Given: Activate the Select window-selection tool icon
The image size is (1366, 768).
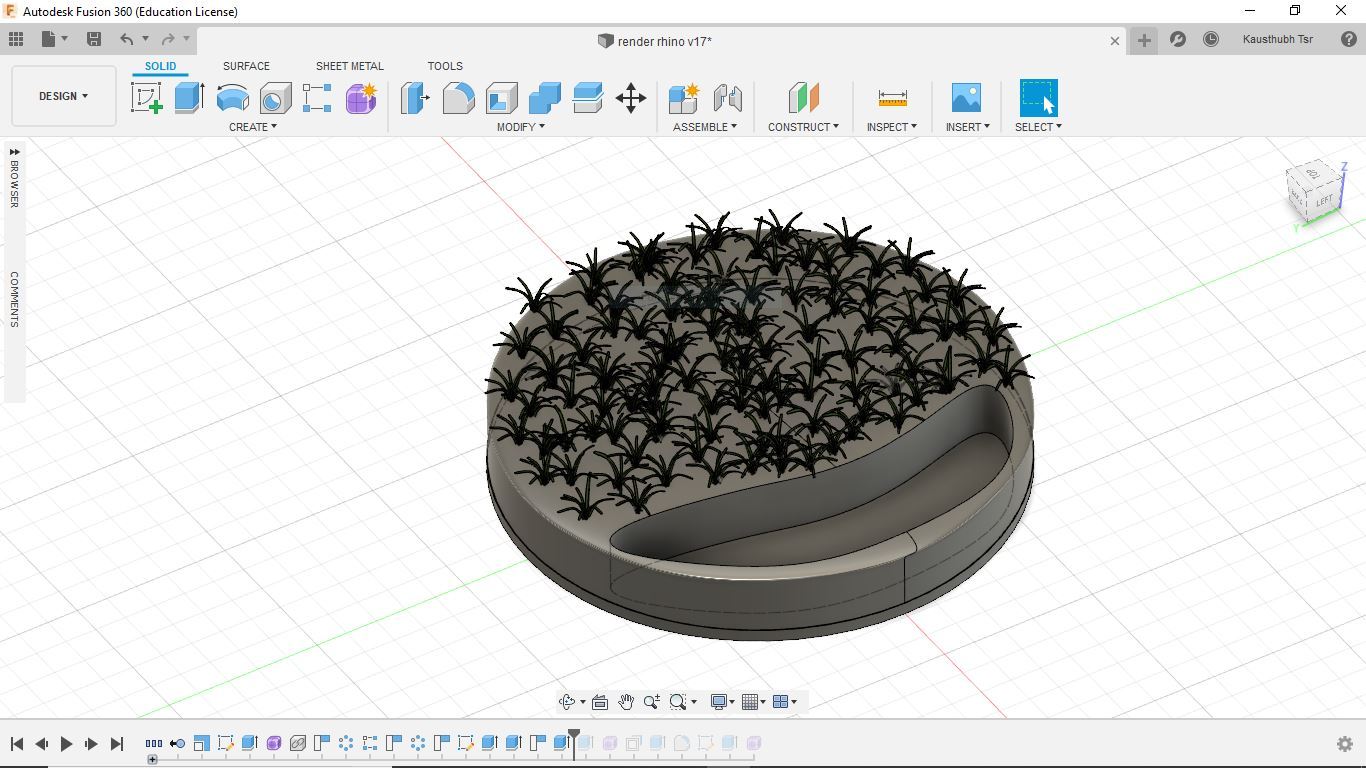Looking at the screenshot, I should [1038, 98].
